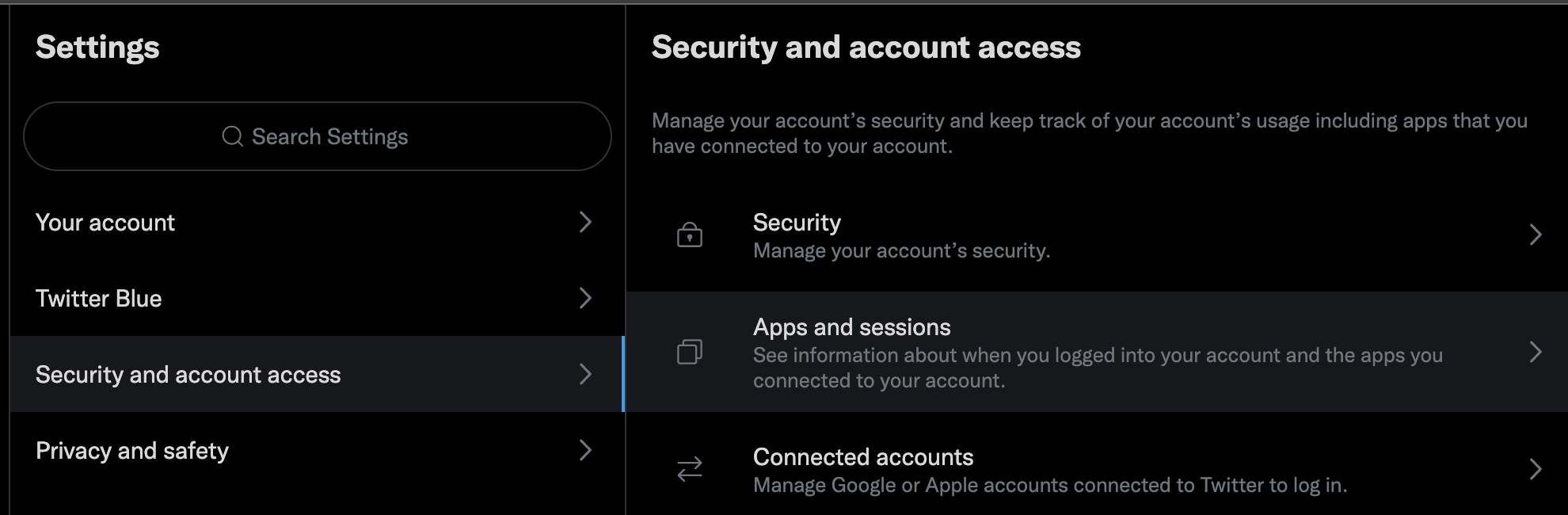This screenshot has width=1568, height=515.
Task: Click the Search Settings input field
Action: (x=329, y=136)
